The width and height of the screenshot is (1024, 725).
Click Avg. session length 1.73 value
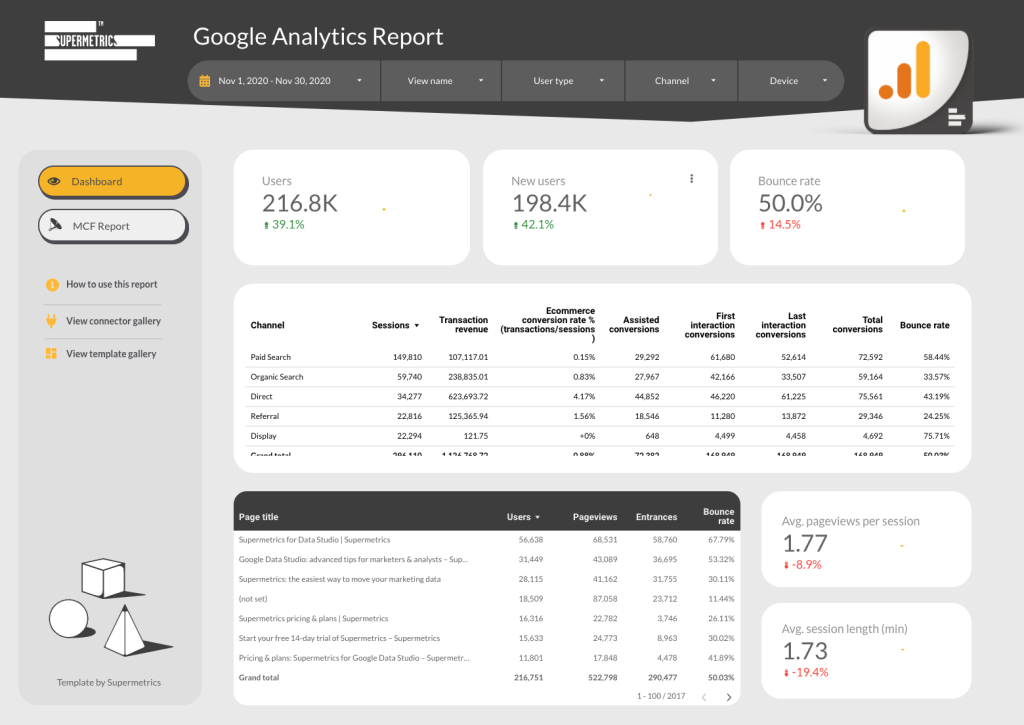(805, 651)
